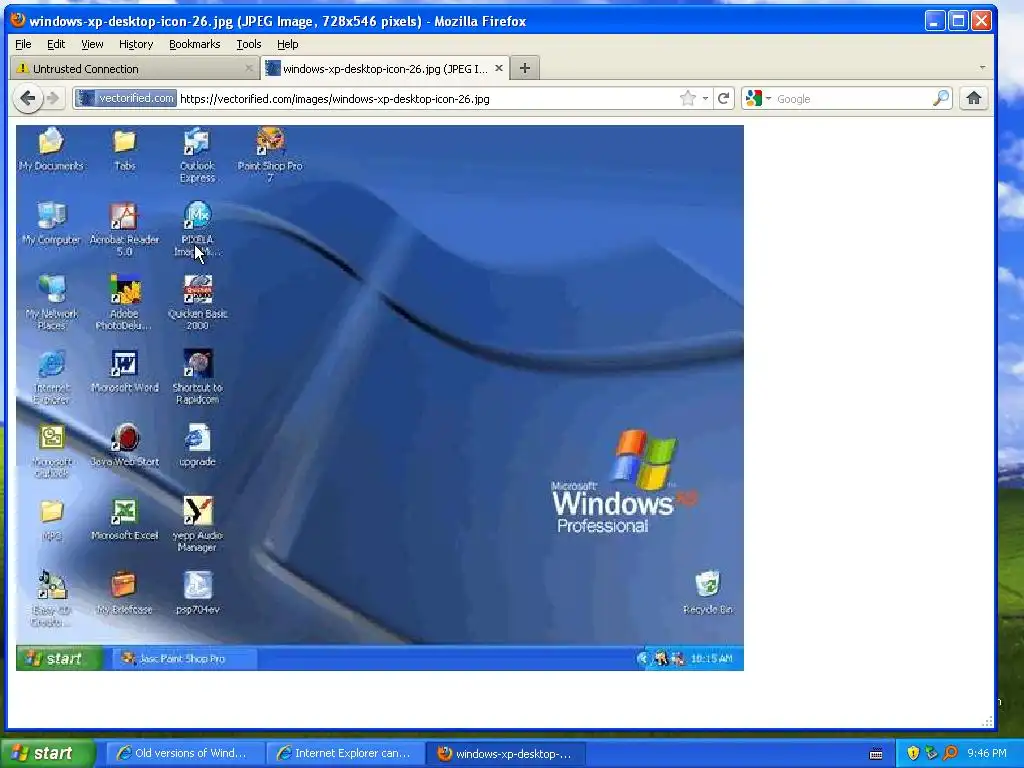Switch to Old versions of Wind... taskbar window
This screenshot has height=768, width=1024.
click(185, 753)
